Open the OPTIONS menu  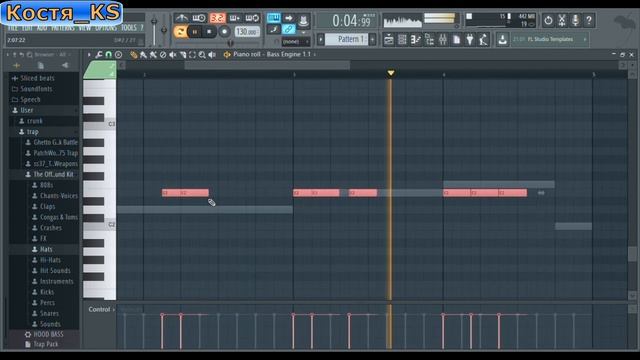click(x=106, y=28)
